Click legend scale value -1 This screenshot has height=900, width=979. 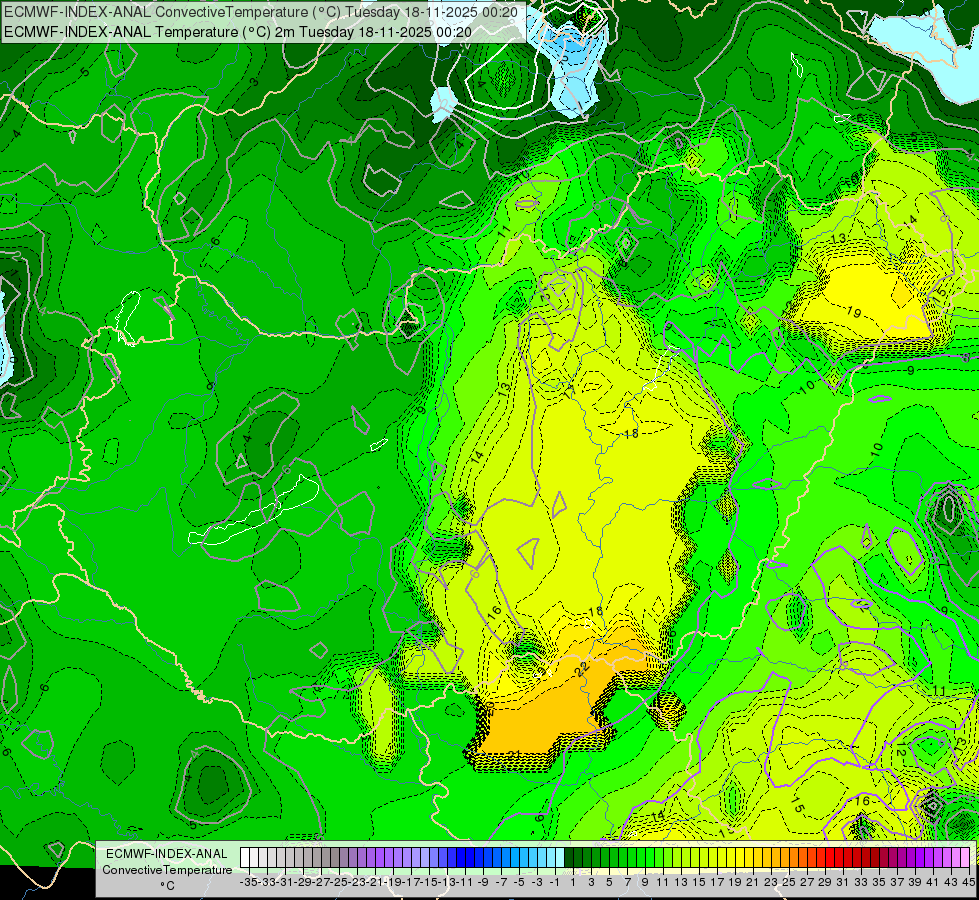(x=554, y=882)
